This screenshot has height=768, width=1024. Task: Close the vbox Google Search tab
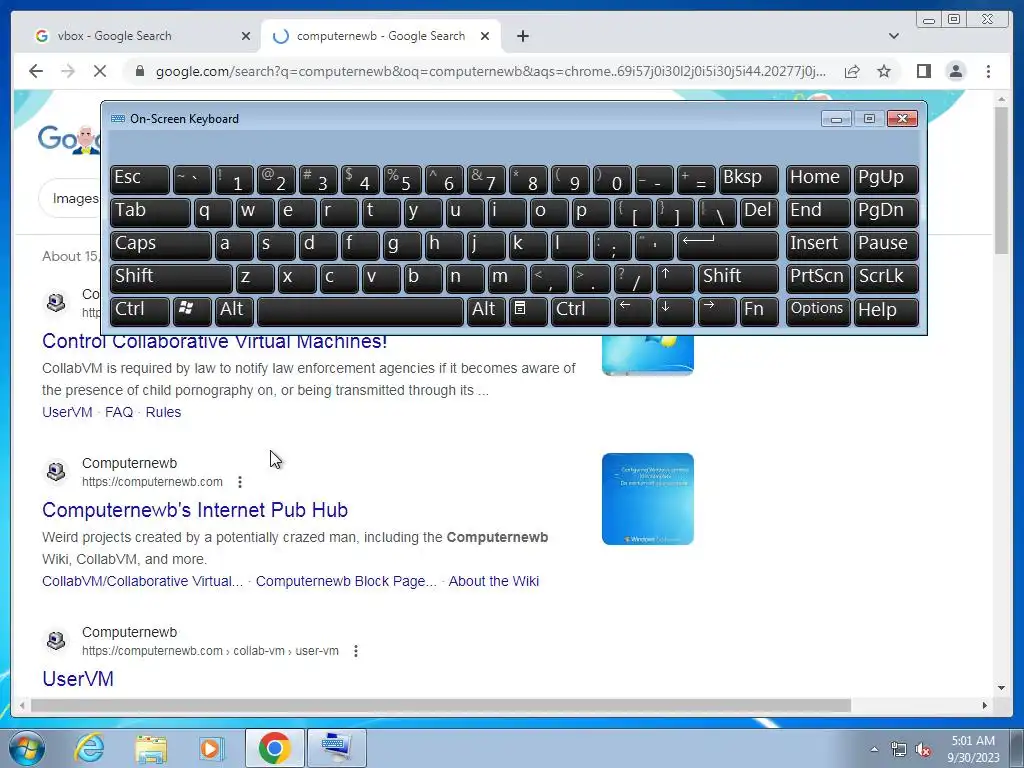(246, 36)
